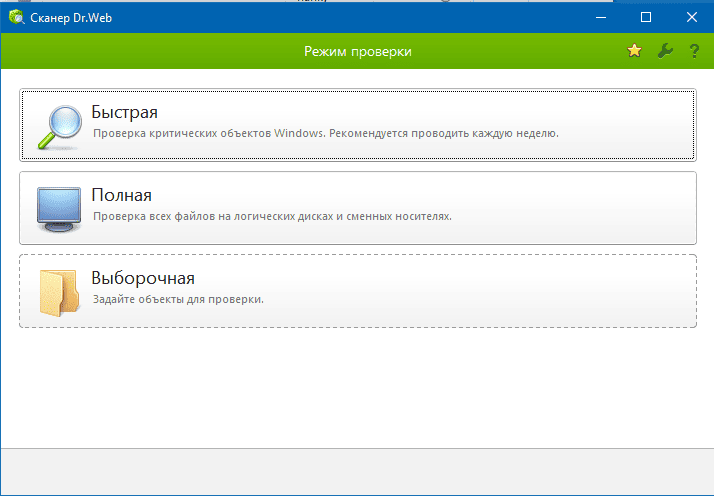Click the Dr.Web logo in the title bar
This screenshot has height=496, width=714.
coord(16,17)
